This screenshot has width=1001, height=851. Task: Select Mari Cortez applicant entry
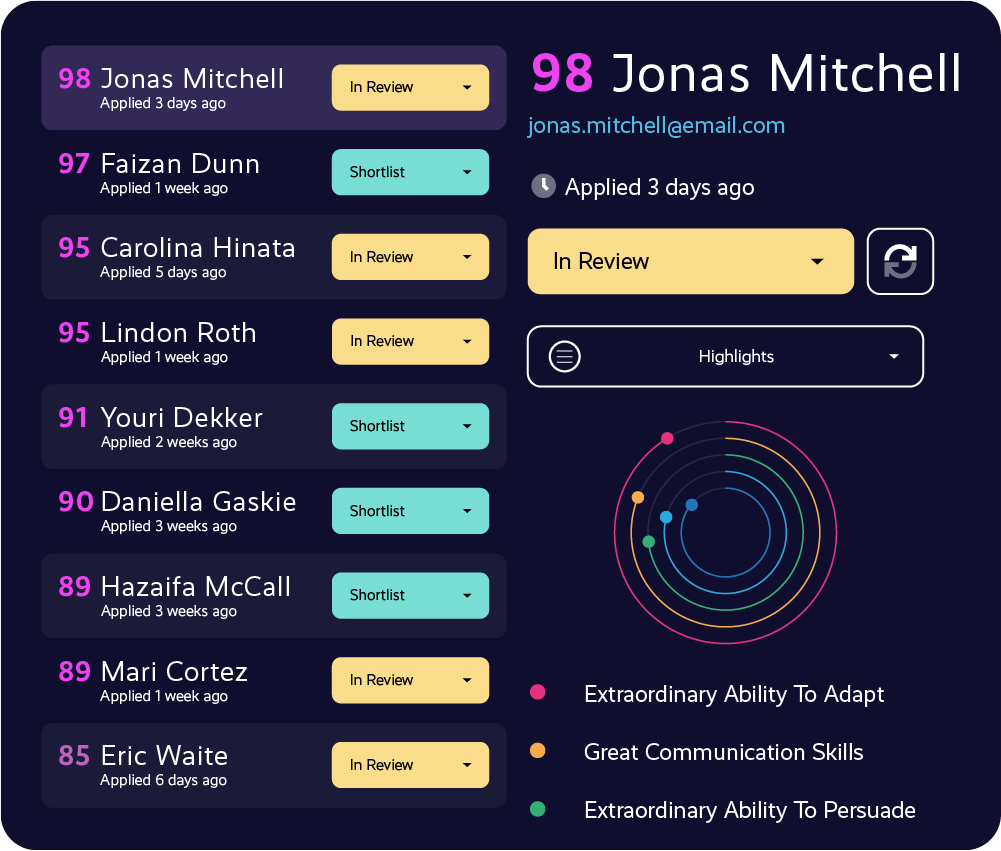(273, 681)
